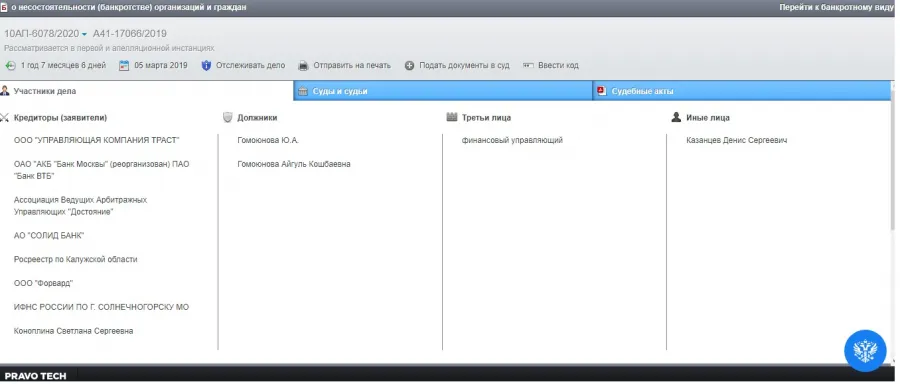Open the round blue eagle emblem widget
Screen dimensions: 900x384
pos(865,350)
